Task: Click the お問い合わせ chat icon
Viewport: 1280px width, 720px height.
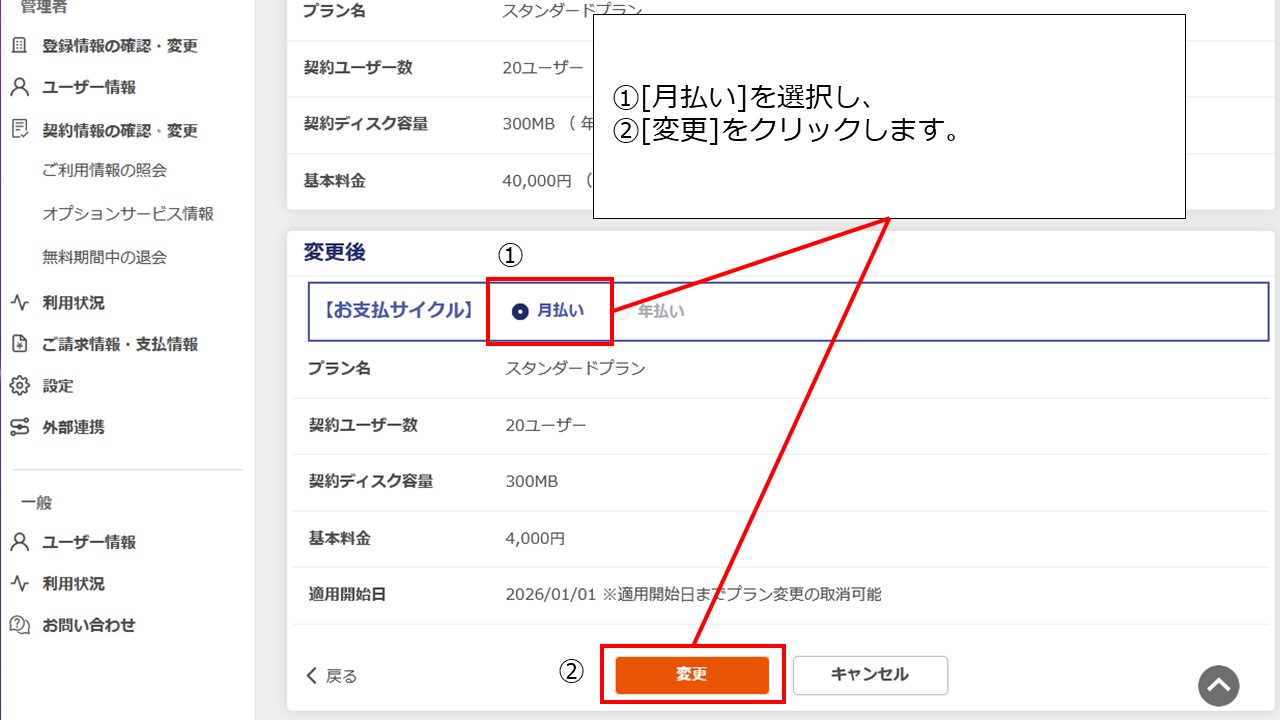Action: tap(19, 625)
